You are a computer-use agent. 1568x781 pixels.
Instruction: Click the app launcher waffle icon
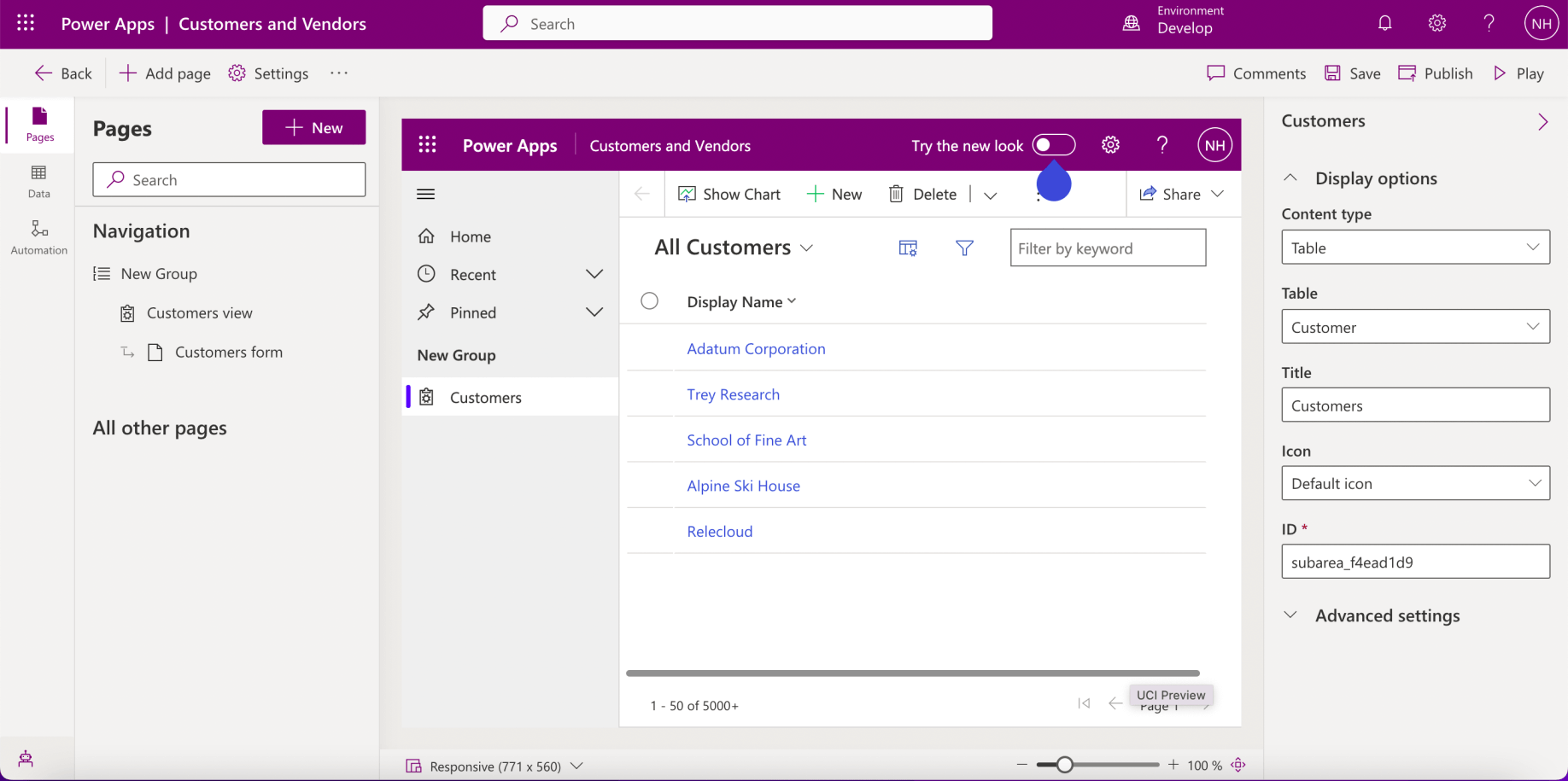point(26,24)
